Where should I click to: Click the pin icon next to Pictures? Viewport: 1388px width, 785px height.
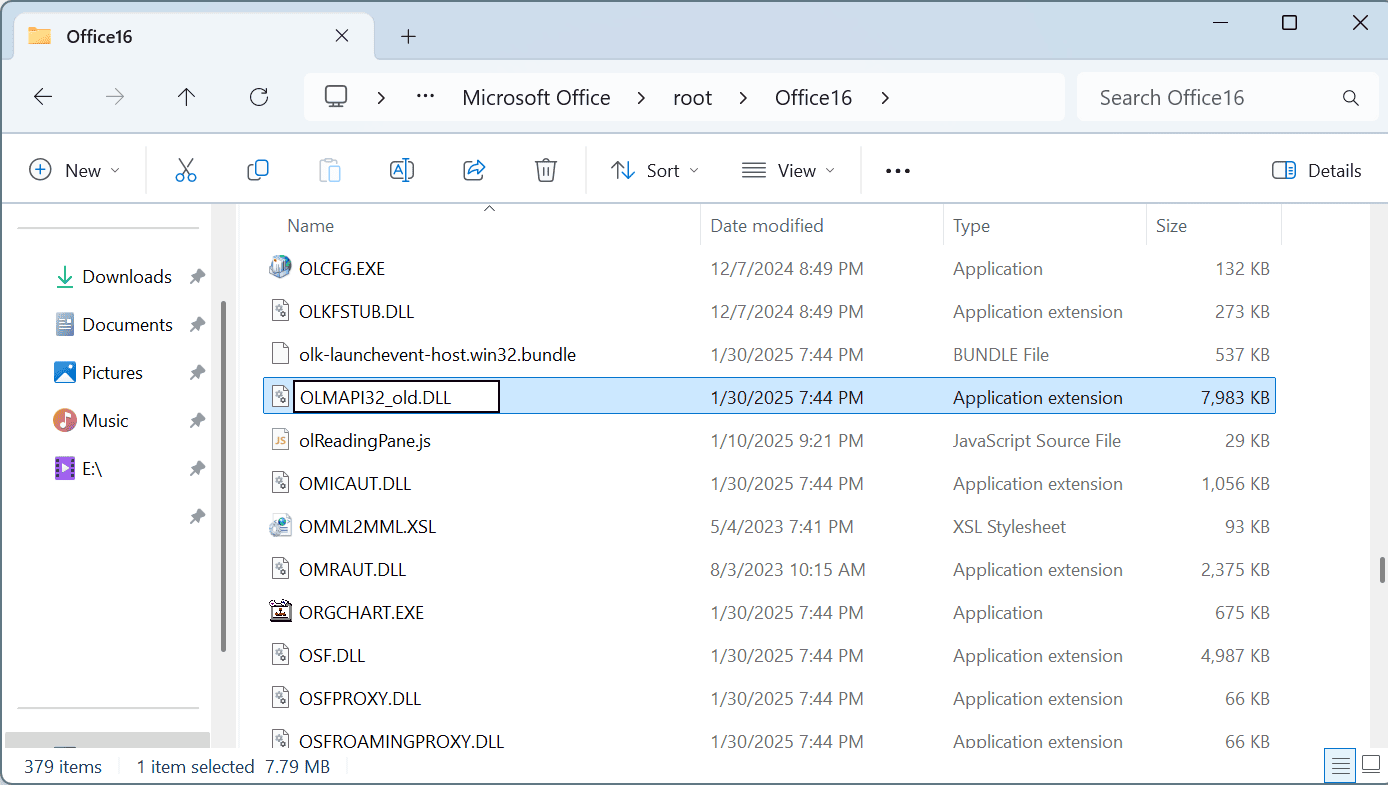(x=197, y=373)
